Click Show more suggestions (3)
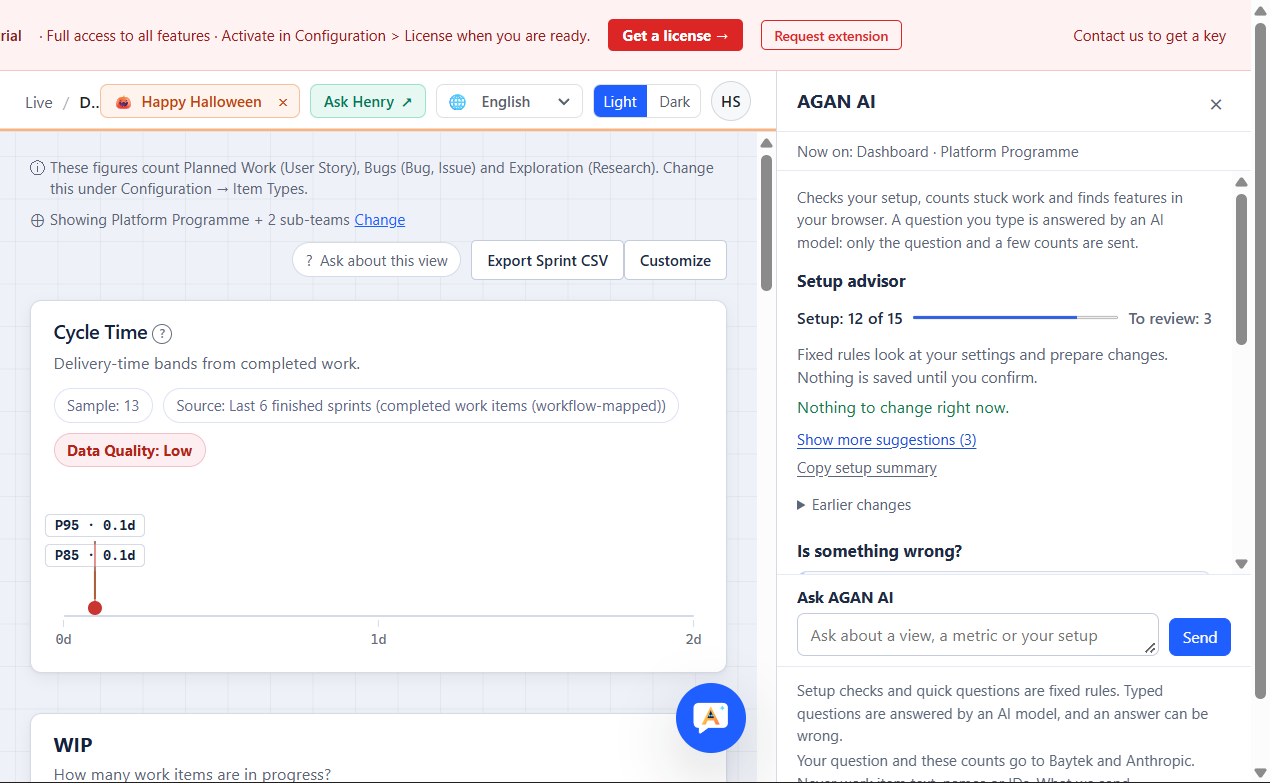The height and width of the screenshot is (783, 1270). tap(886, 440)
